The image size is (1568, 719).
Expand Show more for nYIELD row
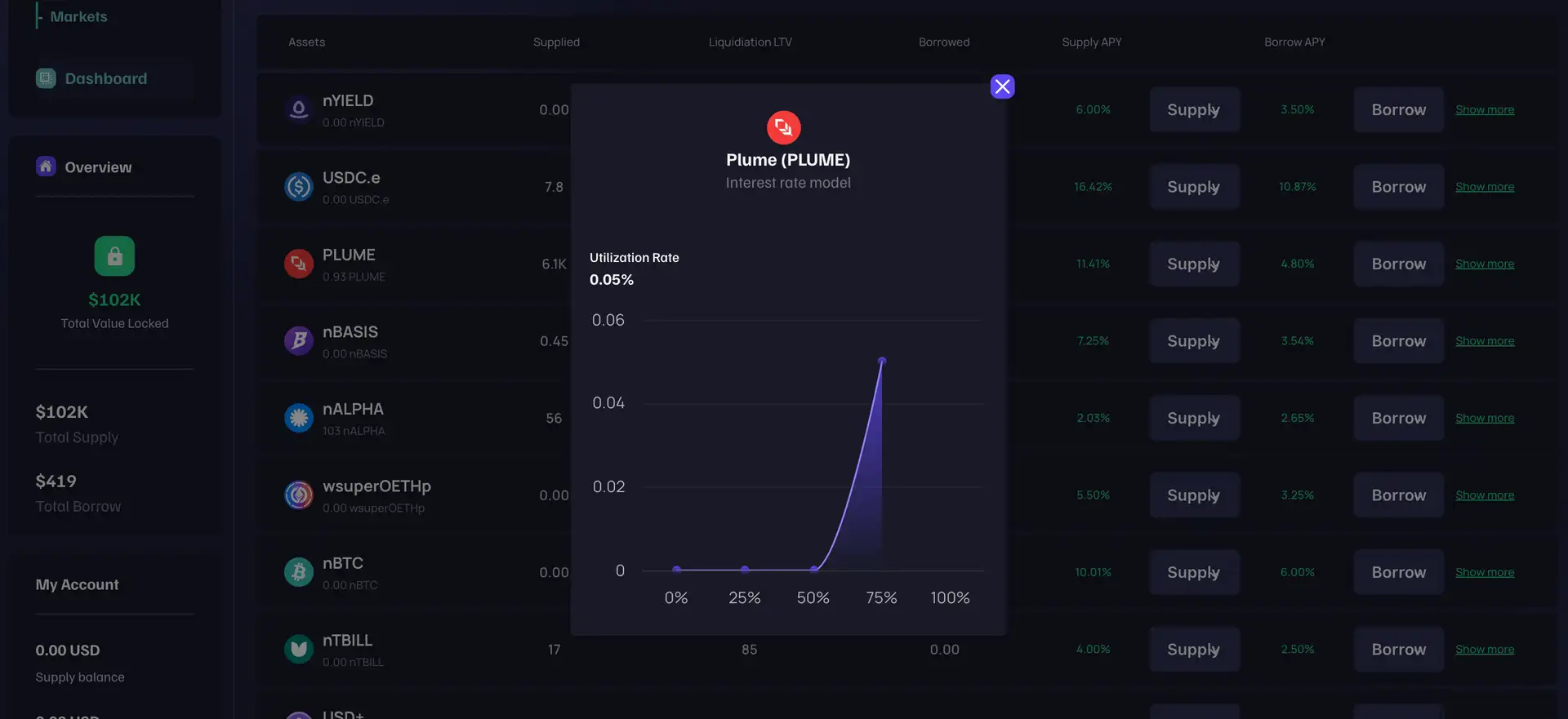tap(1484, 110)
